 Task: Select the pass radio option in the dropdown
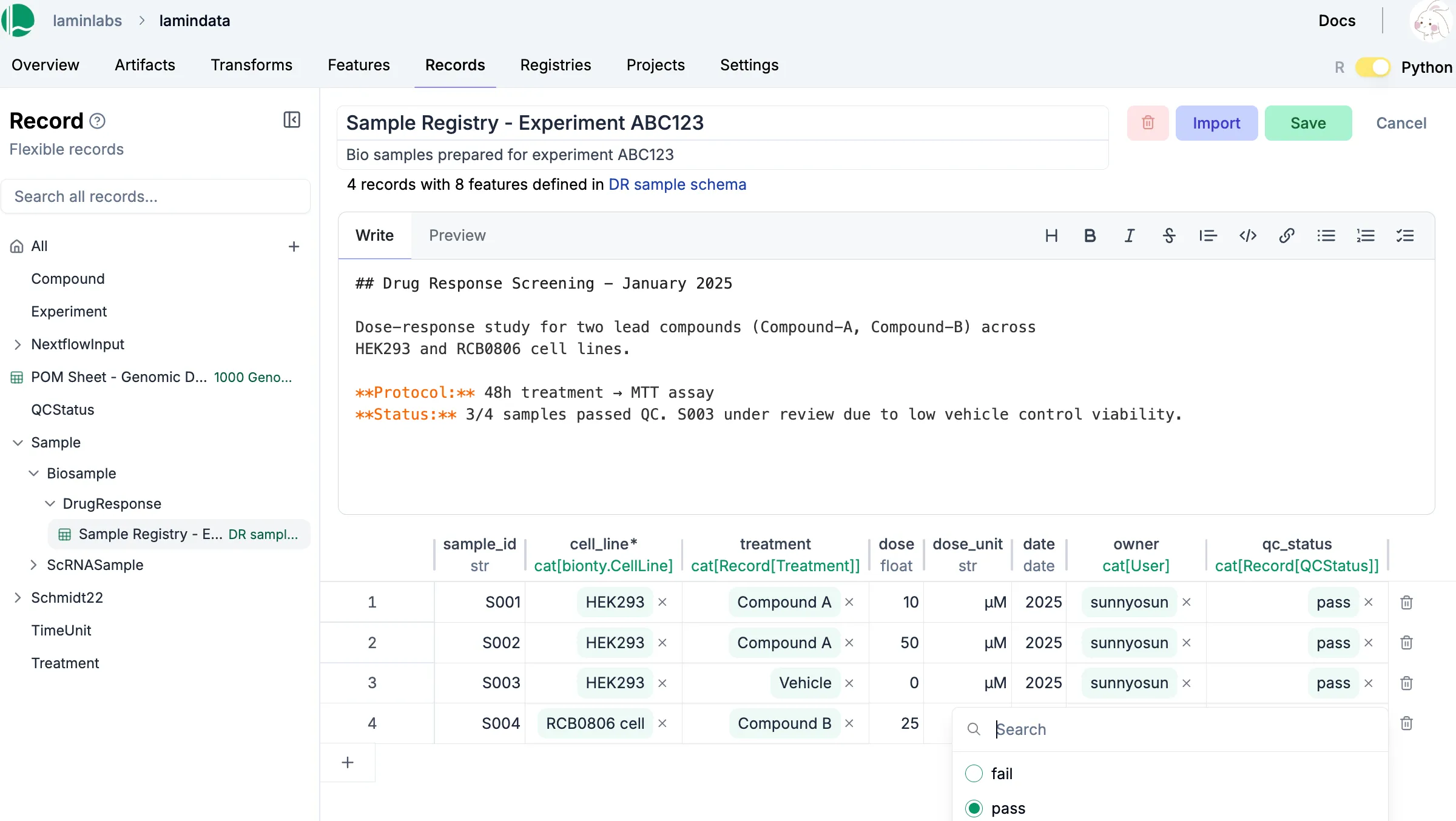point(974,808)
